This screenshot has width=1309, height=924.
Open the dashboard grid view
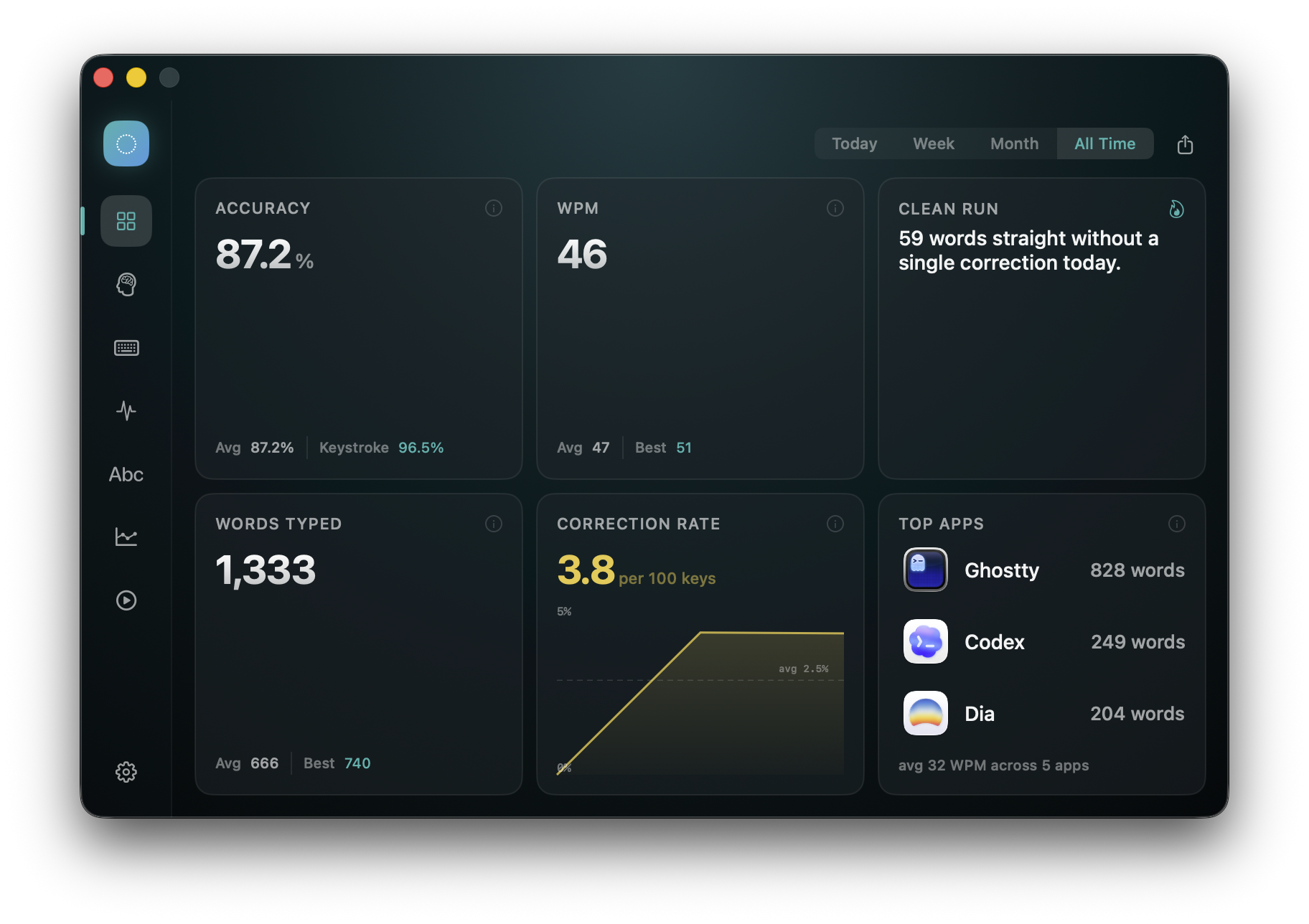click(126, 221)
